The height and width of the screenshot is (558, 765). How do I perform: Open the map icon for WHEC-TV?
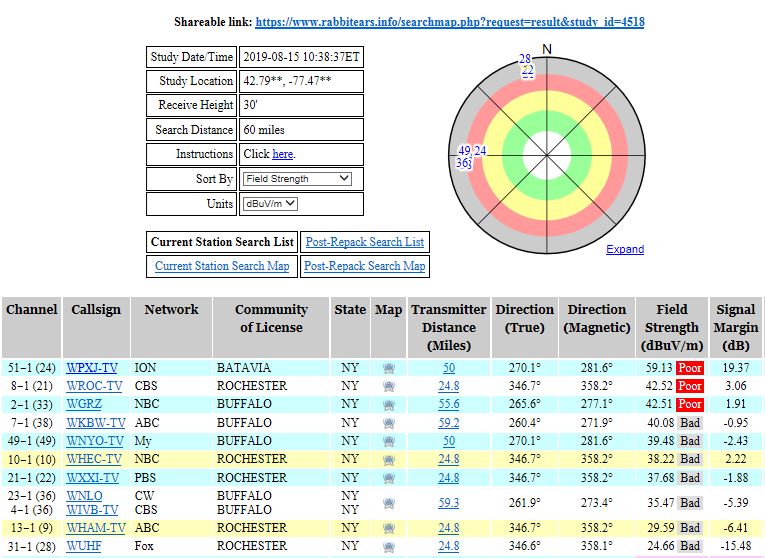click(x=388, y=459)
